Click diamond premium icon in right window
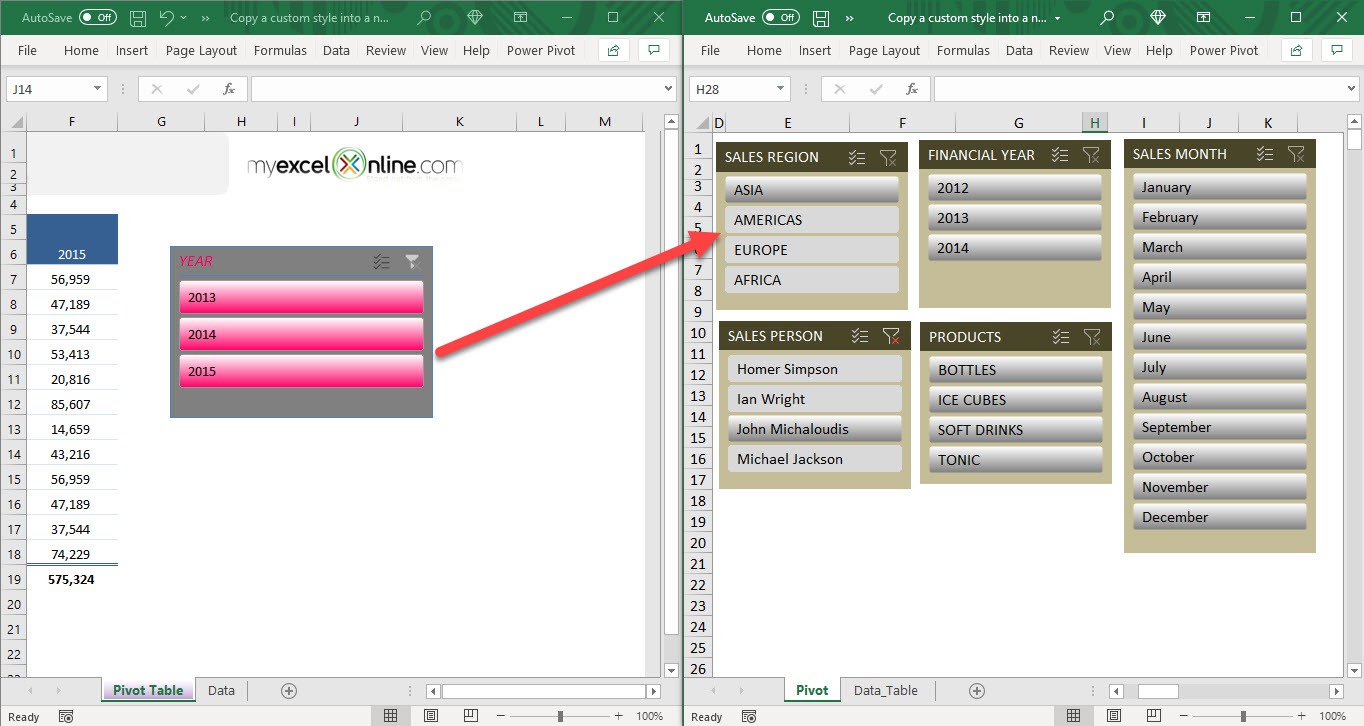Screen dimensions: 1364x726 click(x=1158, y=18)
